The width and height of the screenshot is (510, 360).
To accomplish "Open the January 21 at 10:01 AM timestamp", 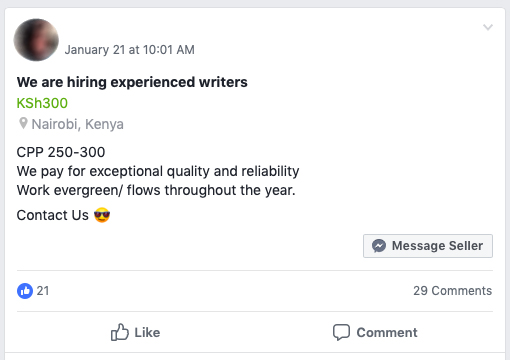I will [x=129, y=50].
